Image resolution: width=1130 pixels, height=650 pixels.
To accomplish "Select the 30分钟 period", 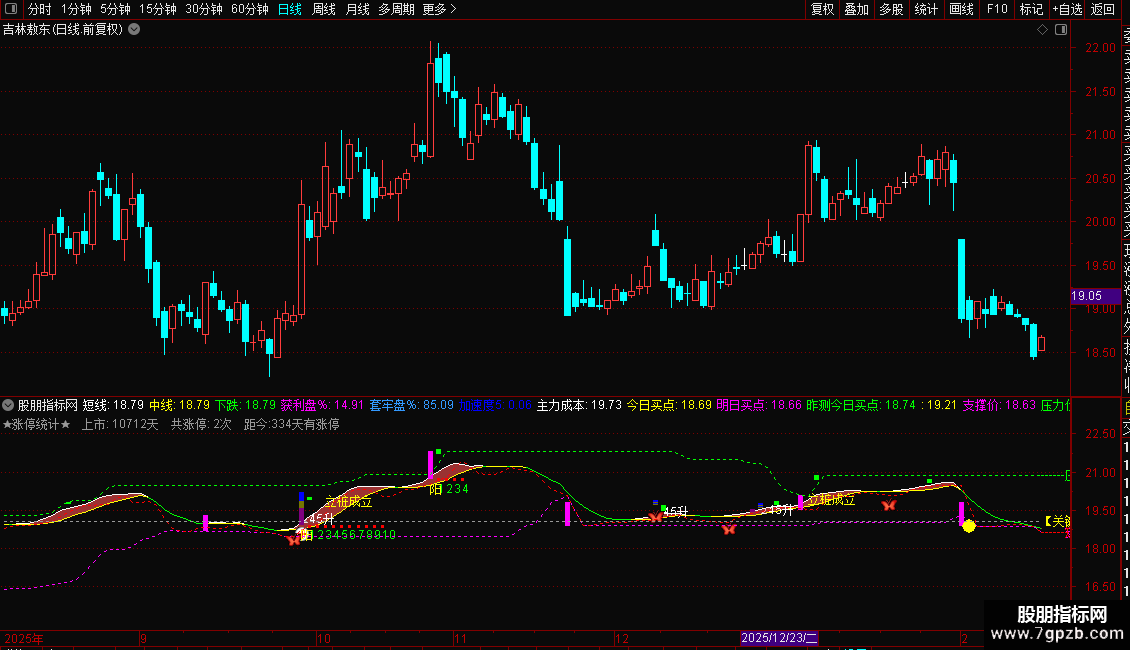I will 204,9.
